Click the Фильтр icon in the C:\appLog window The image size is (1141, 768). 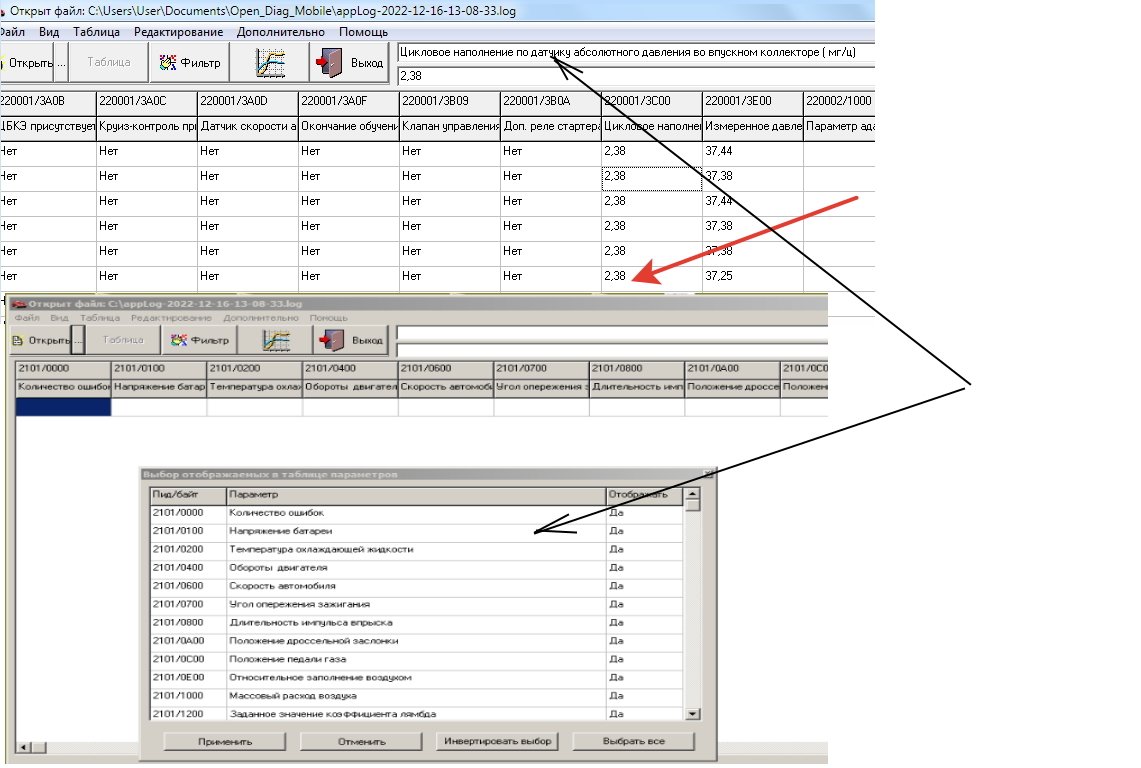coord(200,340)
